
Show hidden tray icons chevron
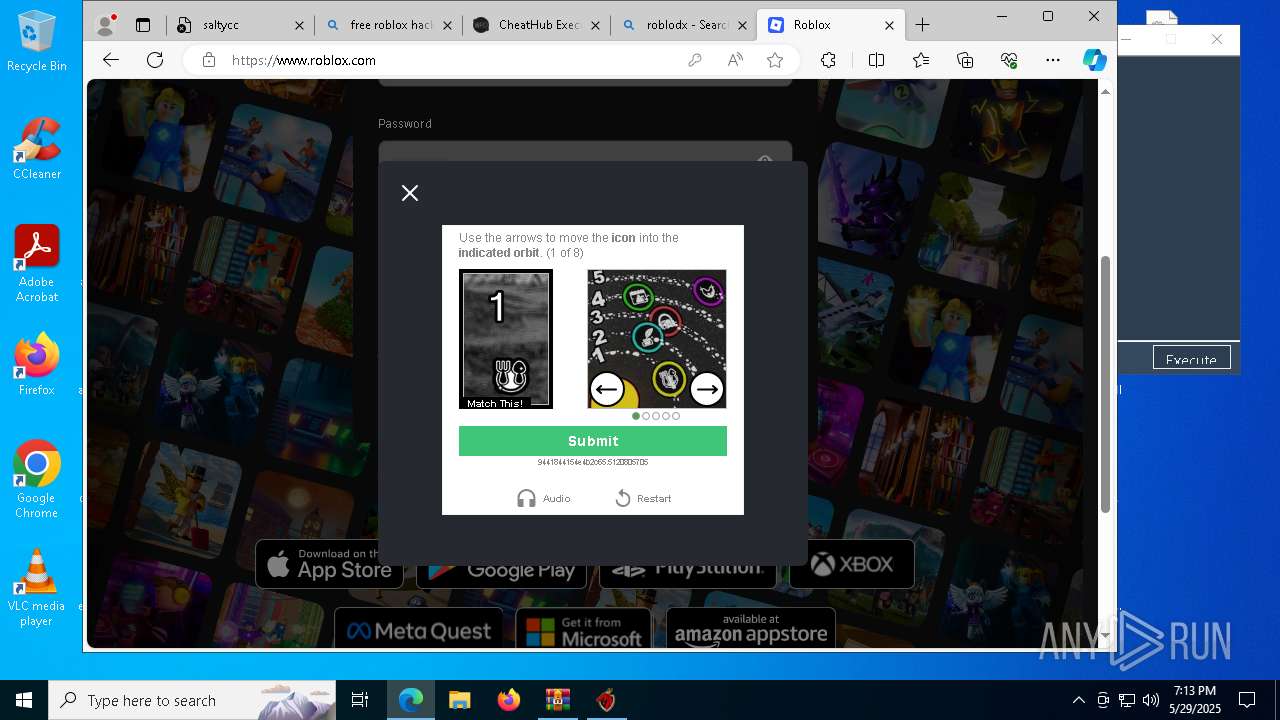pos(1078,700)
